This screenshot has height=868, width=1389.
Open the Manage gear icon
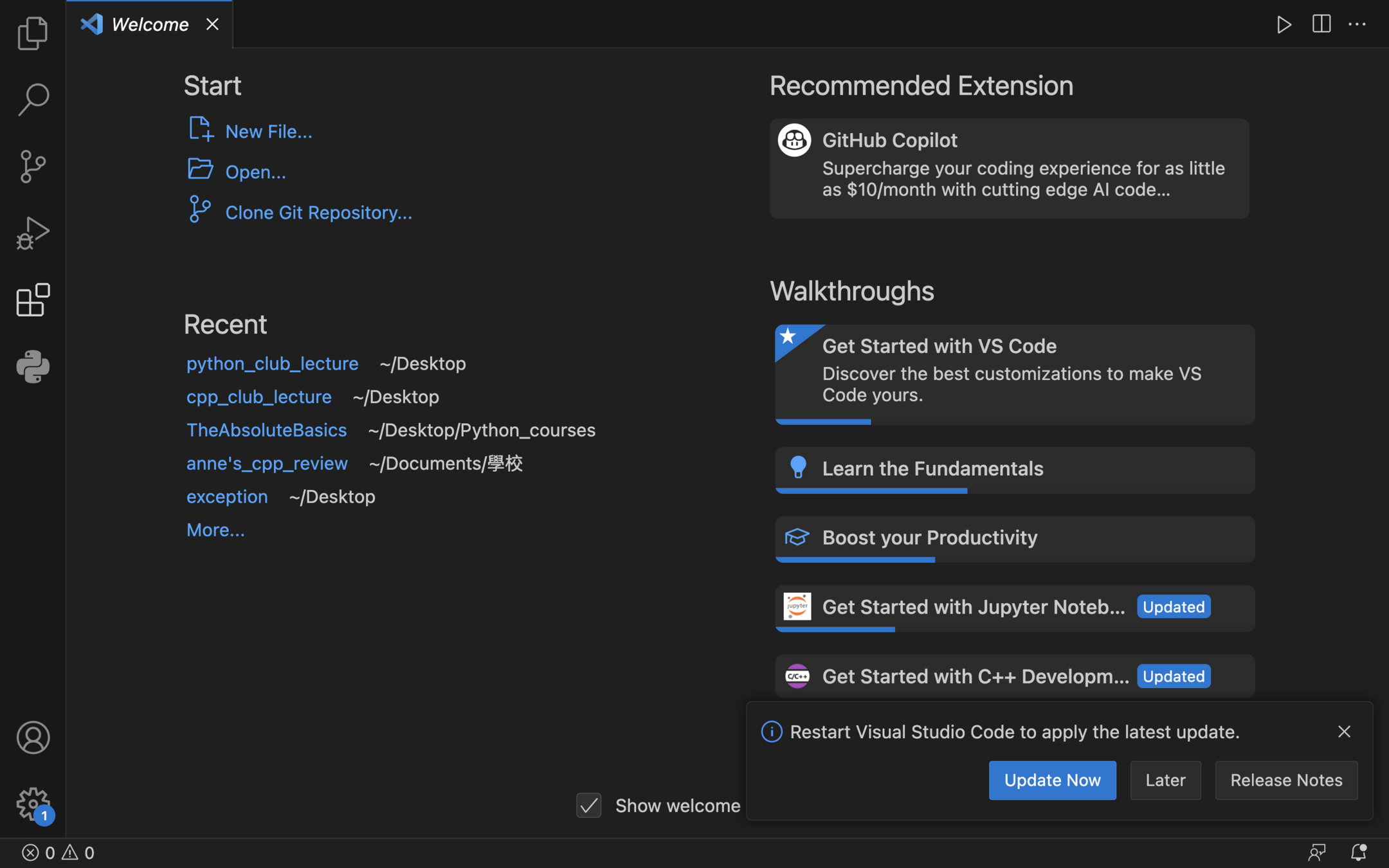(33, 804)
